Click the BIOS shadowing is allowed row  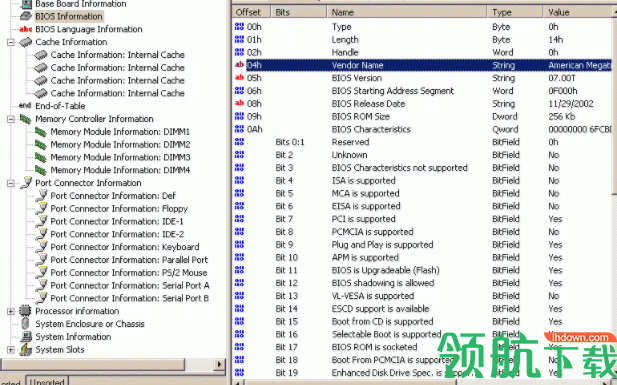point(424,283)
